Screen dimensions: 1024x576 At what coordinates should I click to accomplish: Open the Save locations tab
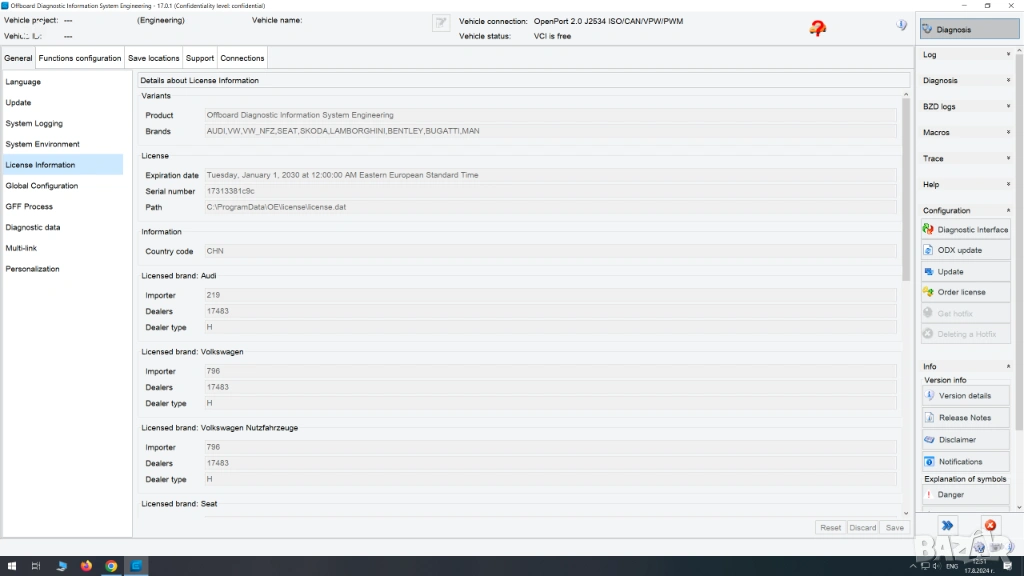pyautogui.click(x=154, y=59)
